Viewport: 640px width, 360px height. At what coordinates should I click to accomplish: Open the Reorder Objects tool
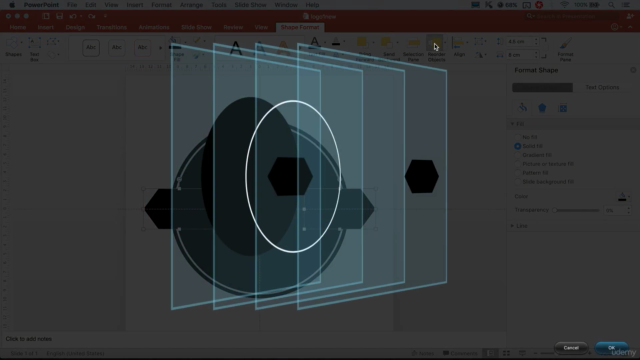coord(436,49)
